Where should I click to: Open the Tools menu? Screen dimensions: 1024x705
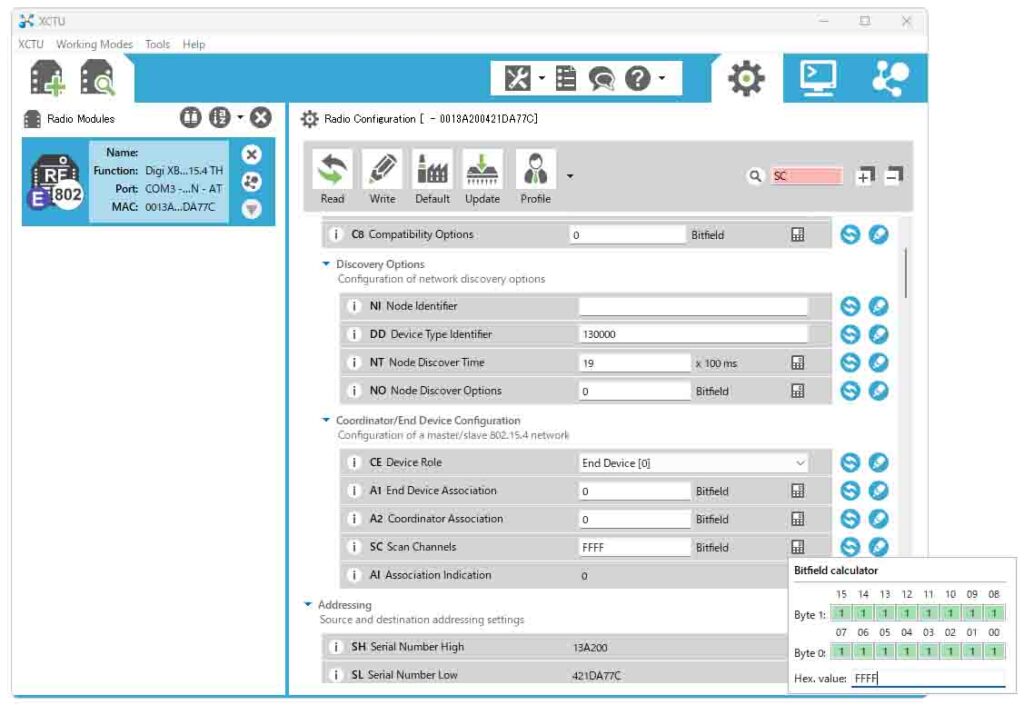click(157, 44)
